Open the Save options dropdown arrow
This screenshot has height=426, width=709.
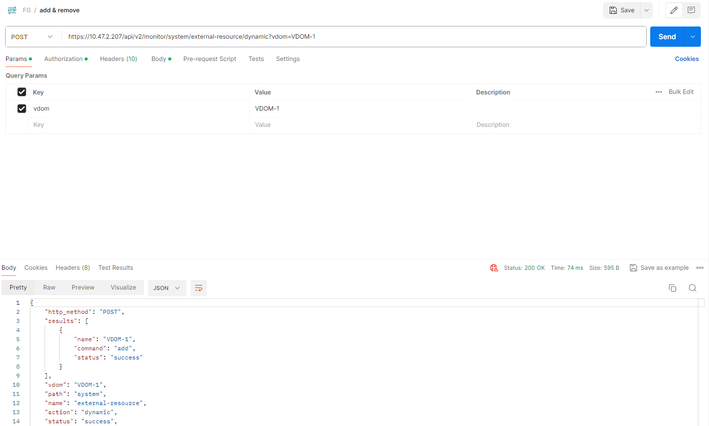click(x=647, y=10)
